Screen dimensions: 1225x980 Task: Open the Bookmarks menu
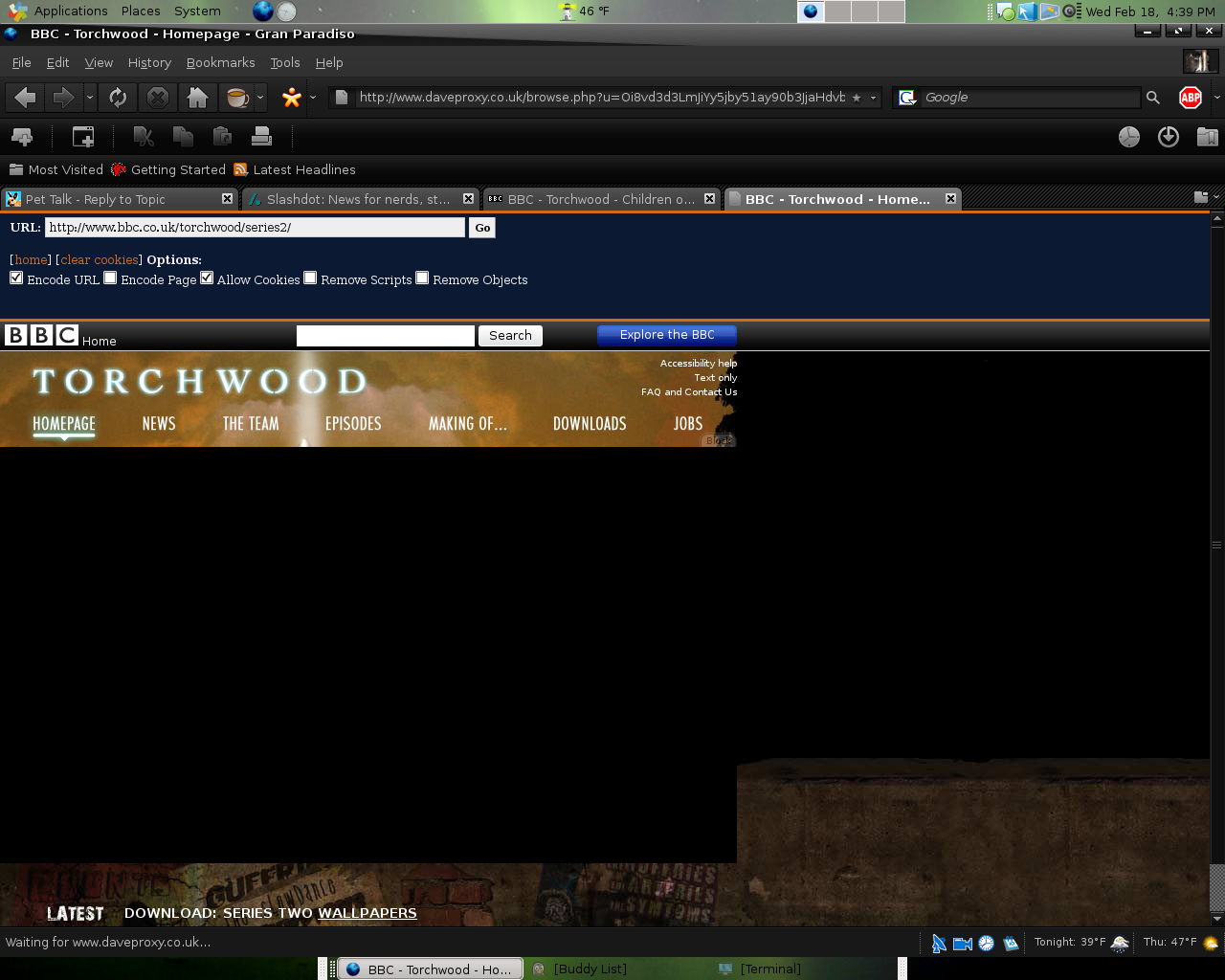point(220,62)
